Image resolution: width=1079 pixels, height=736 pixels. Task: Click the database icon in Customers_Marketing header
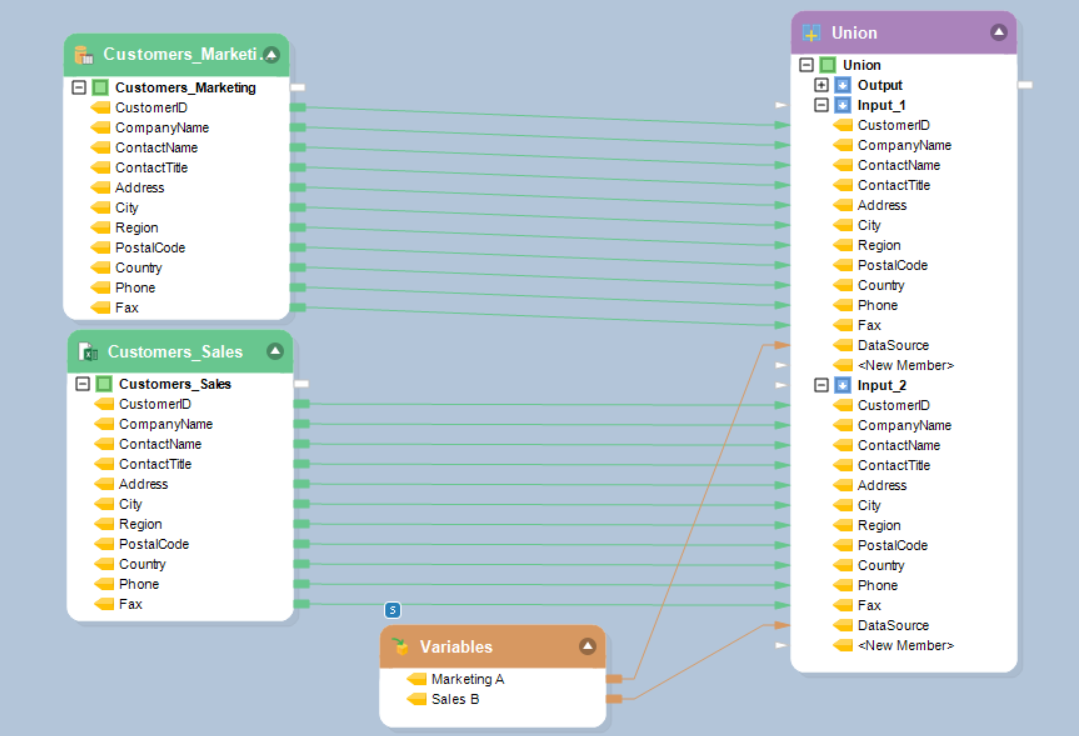click(x=84, y=55)
